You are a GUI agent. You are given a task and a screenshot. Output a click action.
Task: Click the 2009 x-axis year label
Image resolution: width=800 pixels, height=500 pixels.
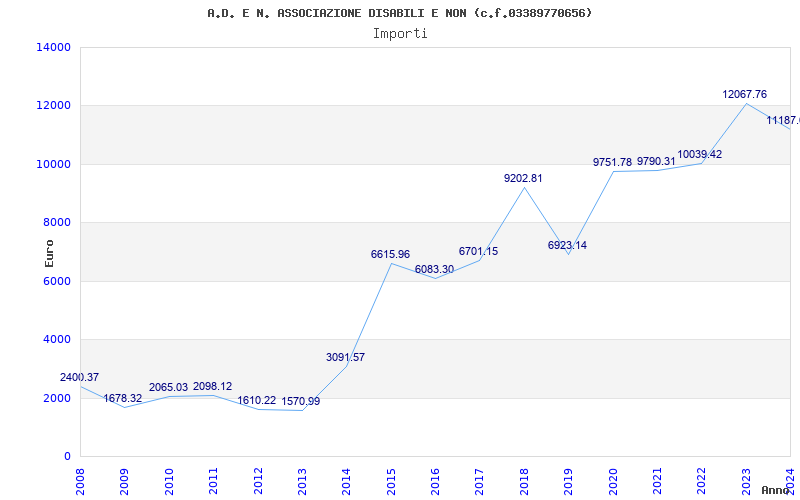pos(124,481)
